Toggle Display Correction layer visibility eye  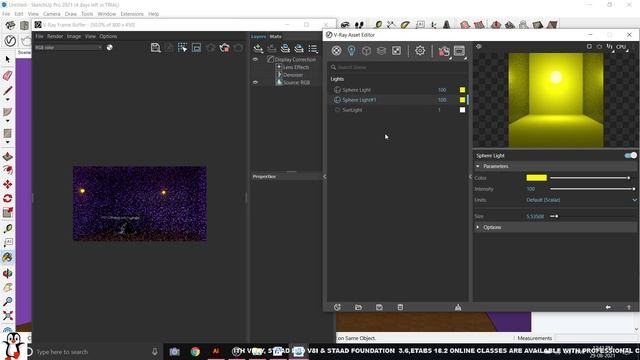tap(256, 60)
